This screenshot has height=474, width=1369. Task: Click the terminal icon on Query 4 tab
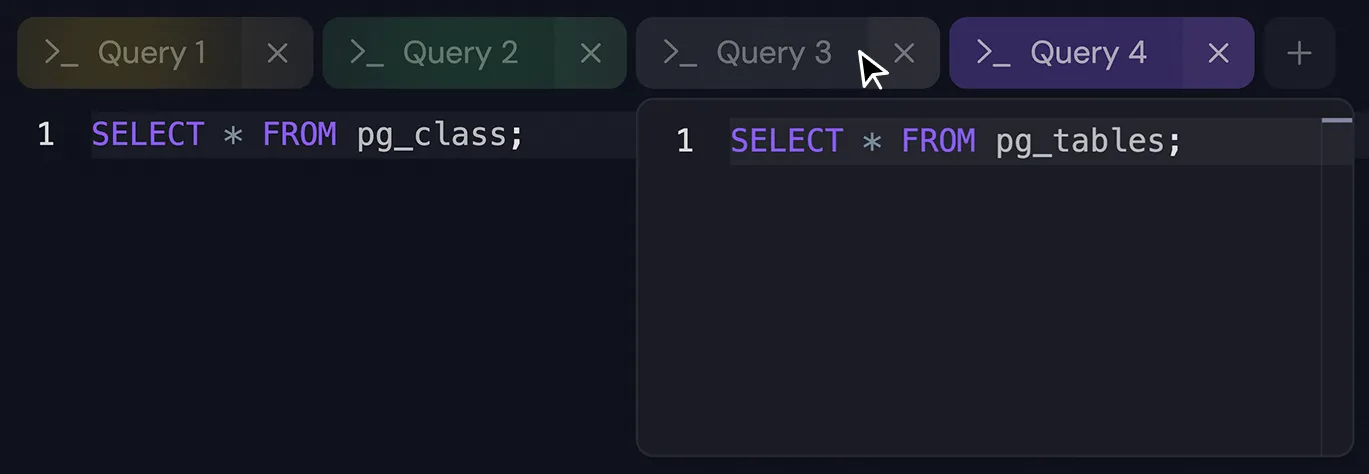pyautogui.click(x=993, y=54)
